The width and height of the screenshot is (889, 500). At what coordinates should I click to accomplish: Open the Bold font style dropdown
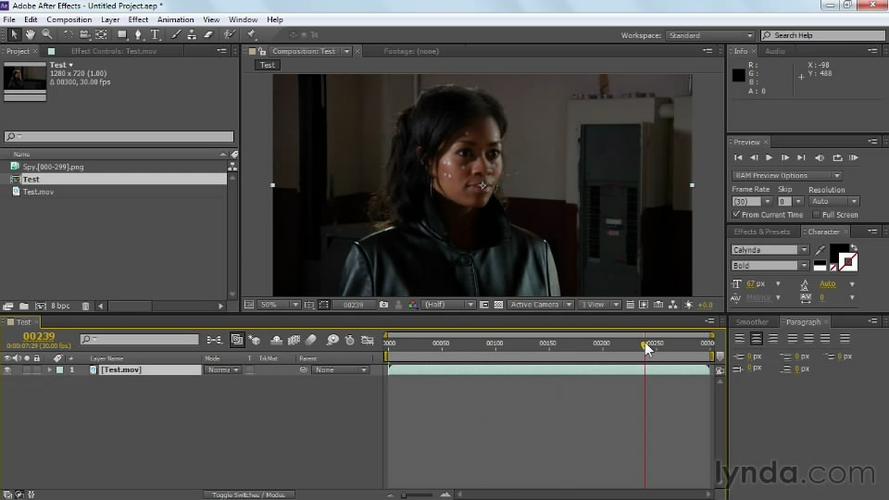coord(770,265)
